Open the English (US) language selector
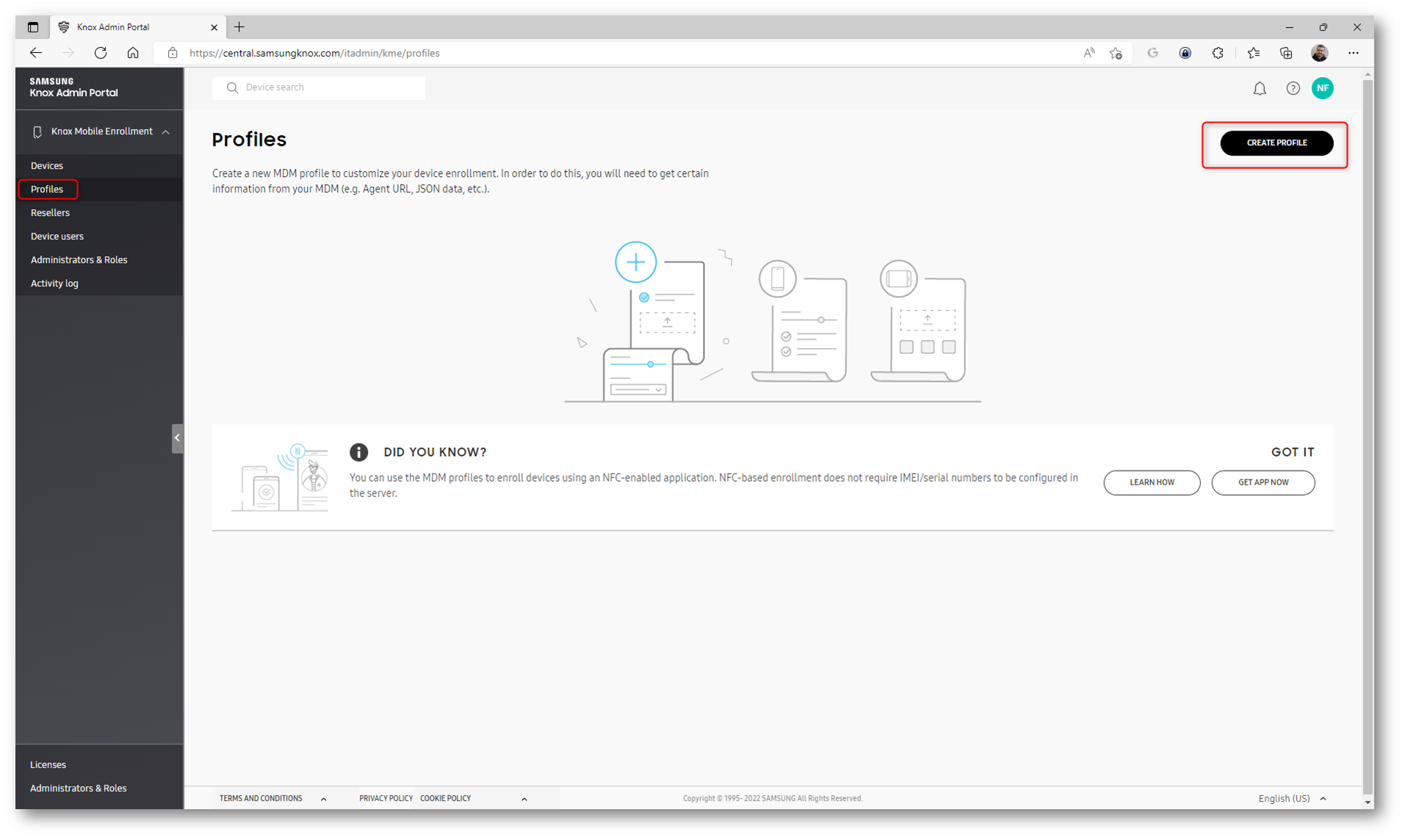Image resolution: width=1405 pixels, height=840 pixels. [x=1291, y=798]
